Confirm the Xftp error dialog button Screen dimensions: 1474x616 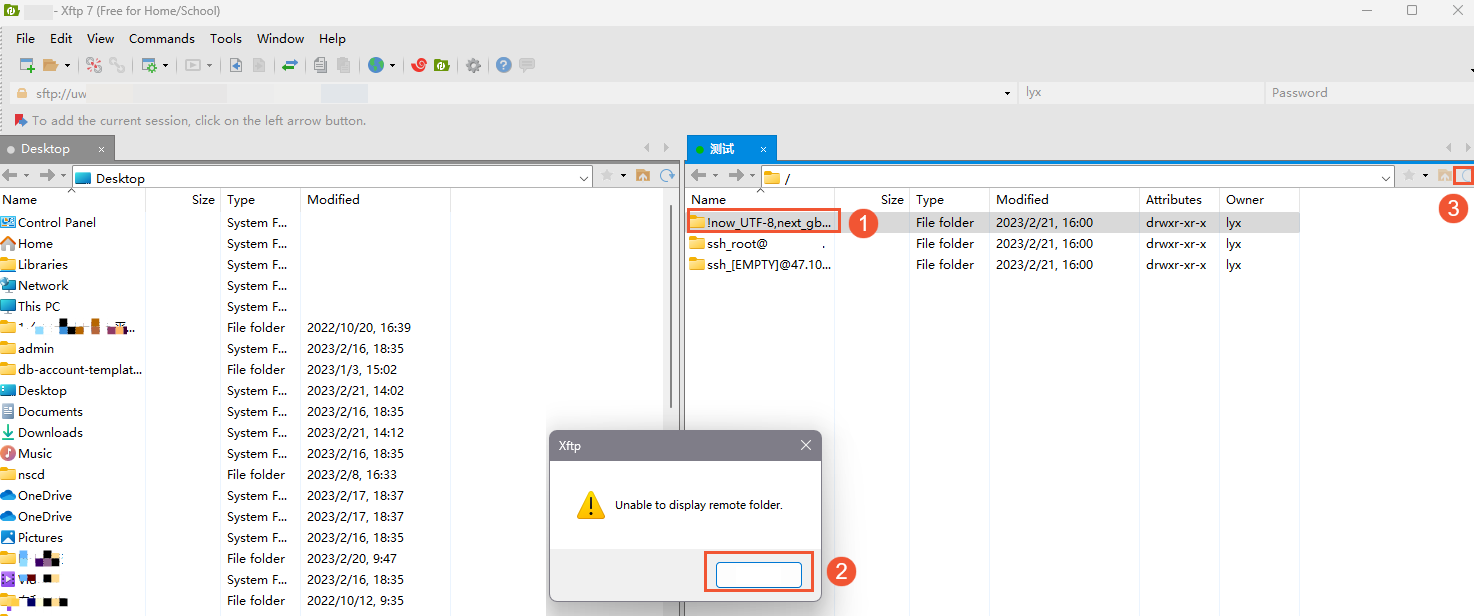coord(758,575)
